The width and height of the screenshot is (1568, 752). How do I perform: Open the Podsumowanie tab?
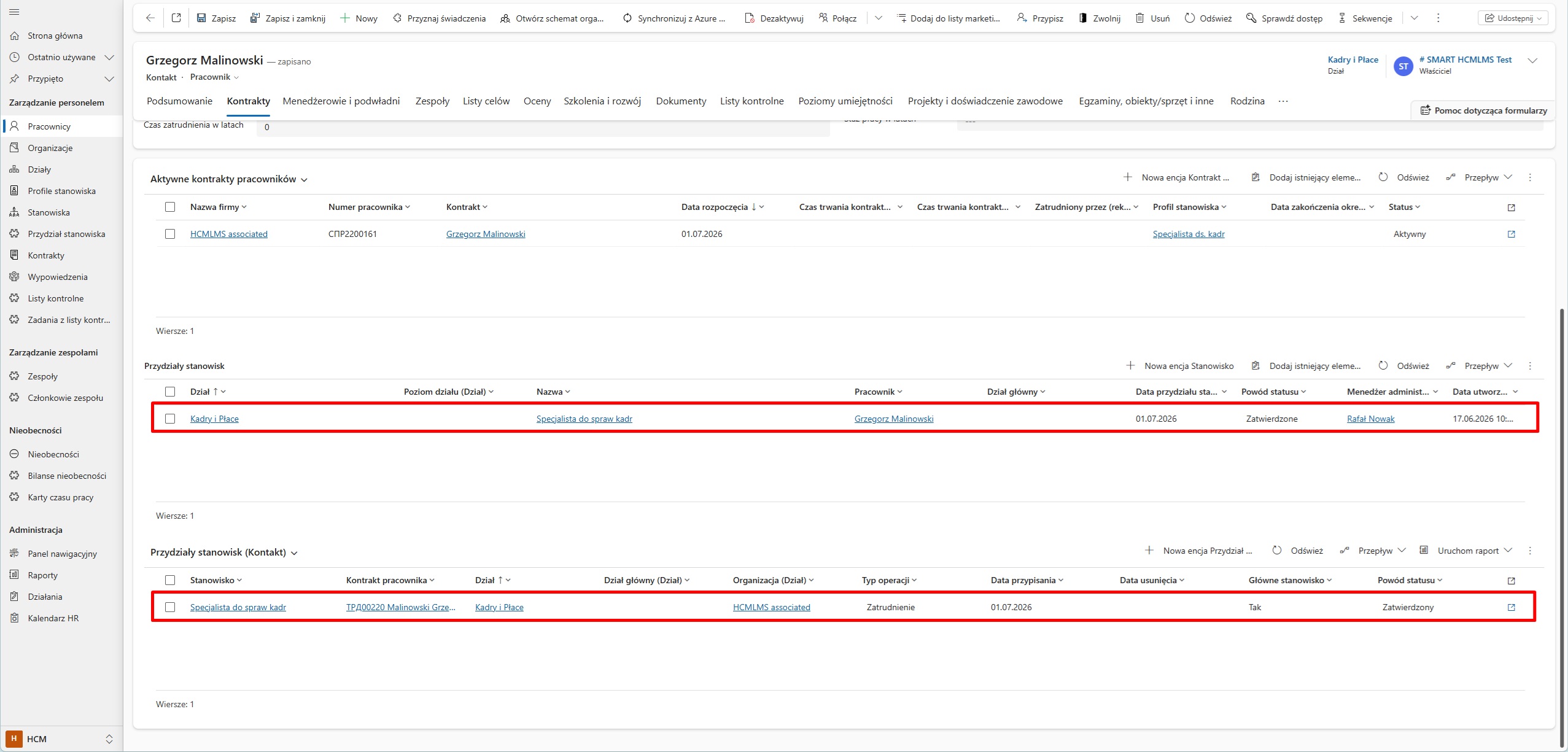pyautogui.click(x=179, y=101)
